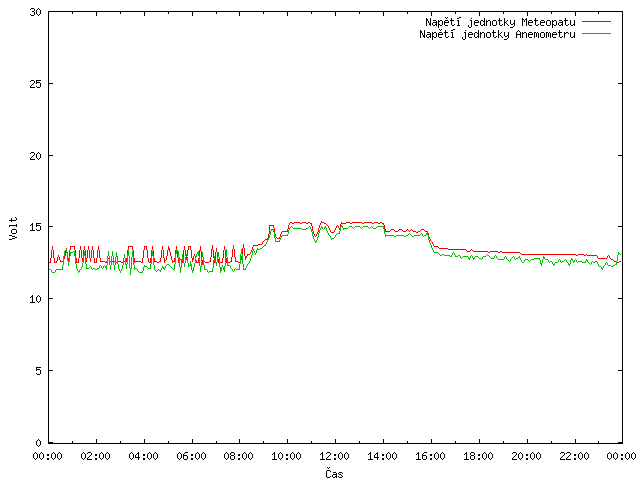
Task: Click the green legend line sample
Action: (x=596, y=33)
